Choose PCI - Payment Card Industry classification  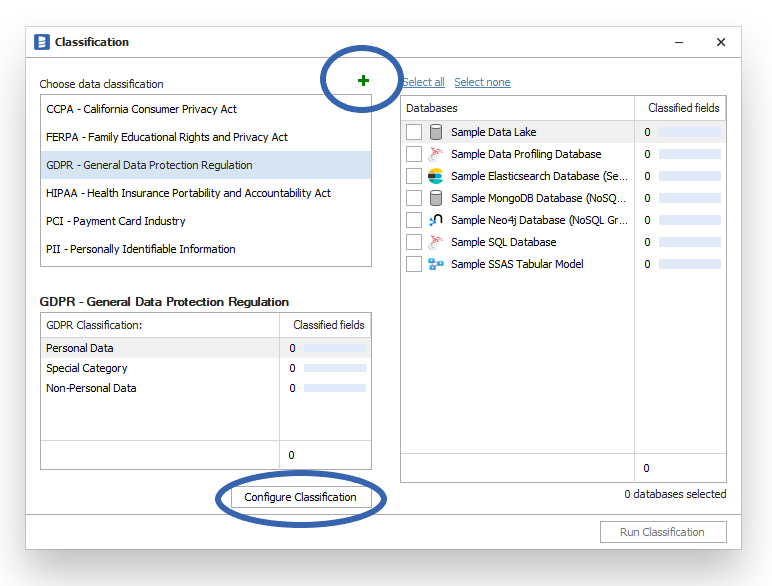point(116,221)
